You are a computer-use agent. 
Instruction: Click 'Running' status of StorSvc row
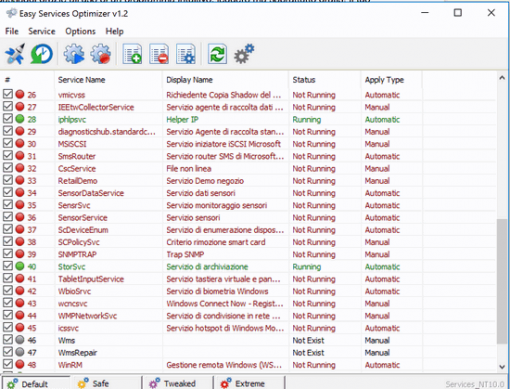(x=307, y=267)
